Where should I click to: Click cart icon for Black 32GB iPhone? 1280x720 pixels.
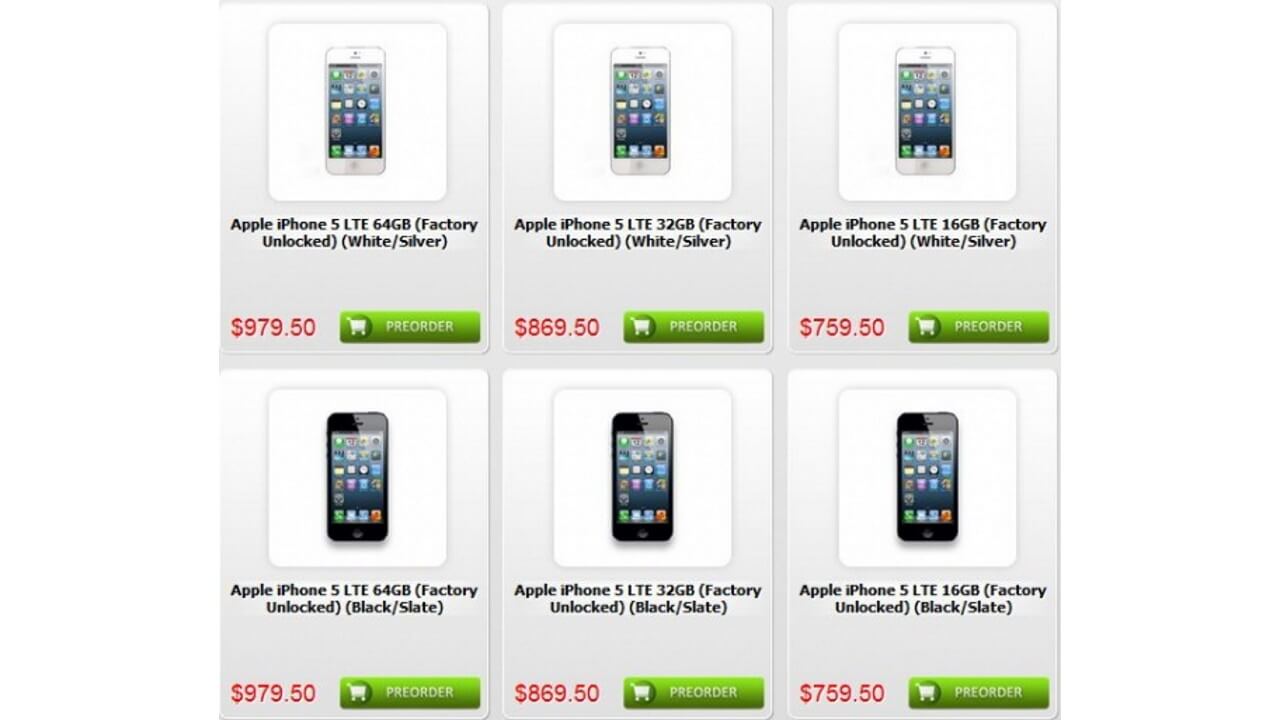(642, 693)
